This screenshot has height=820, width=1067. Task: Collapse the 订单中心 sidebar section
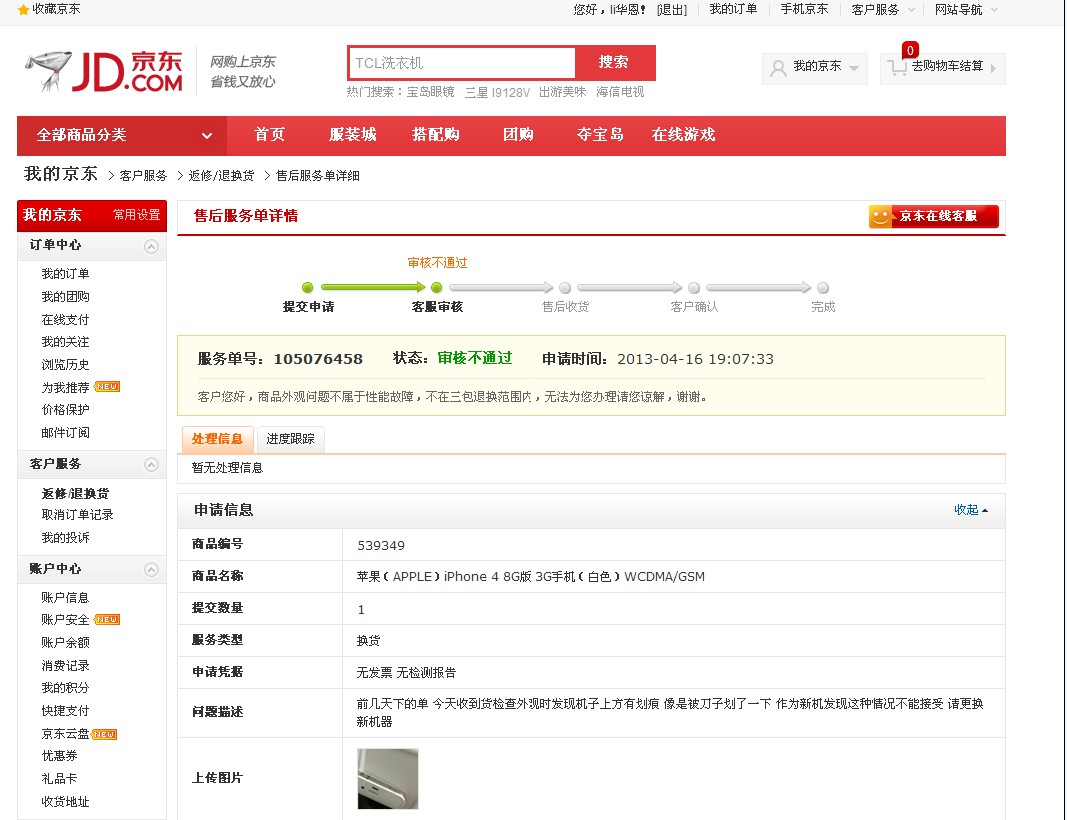tap(151, 246)
